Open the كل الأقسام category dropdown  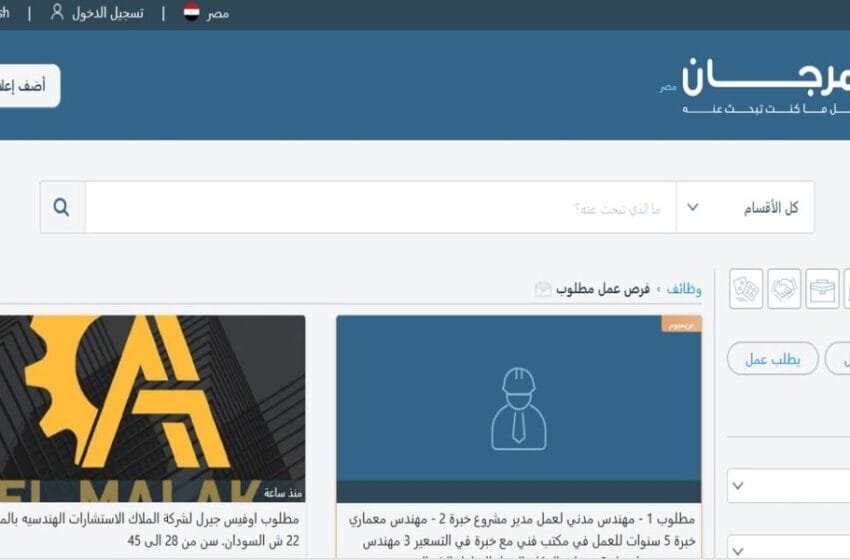[x=745, y=207]
